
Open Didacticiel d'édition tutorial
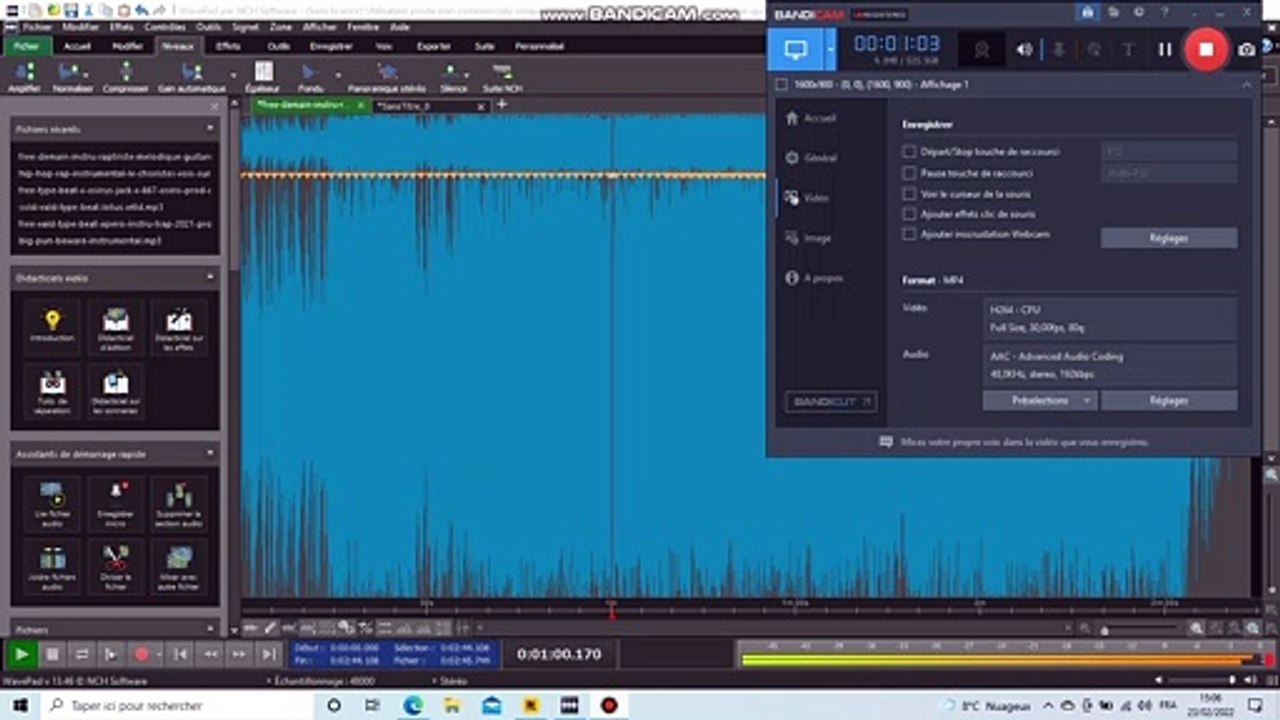point(116,326)
